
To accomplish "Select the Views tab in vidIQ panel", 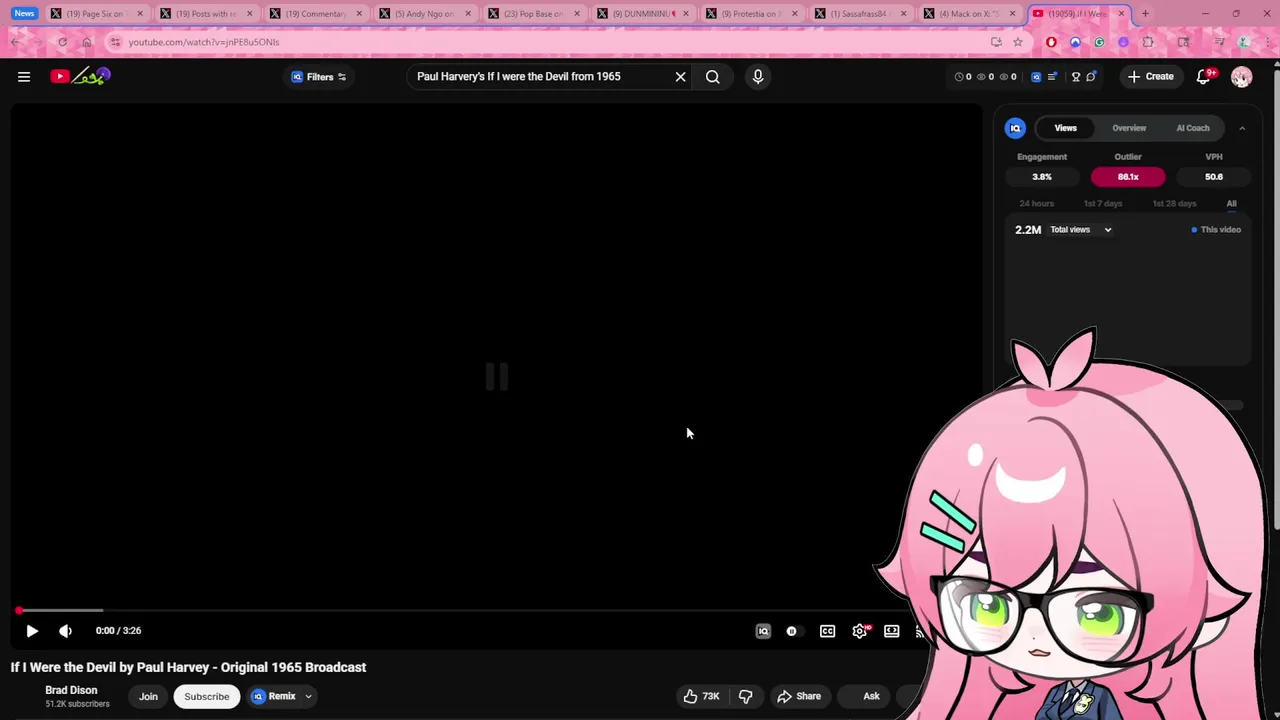I will click(x=1065, y=128).
